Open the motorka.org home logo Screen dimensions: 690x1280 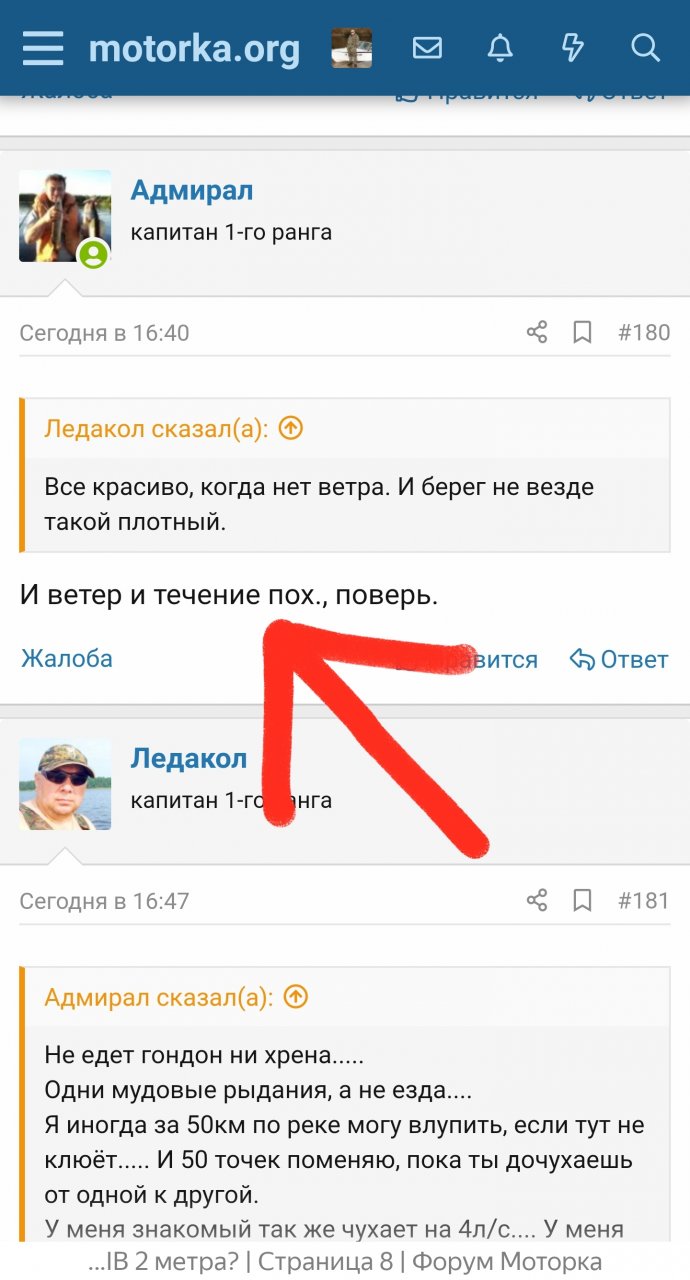(194, 48)
